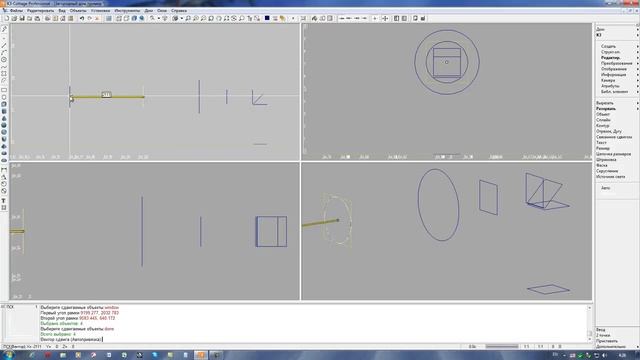Create a new file via toolbar icon
The width and height of the screenshot is (640, 360).
[7, 18]
